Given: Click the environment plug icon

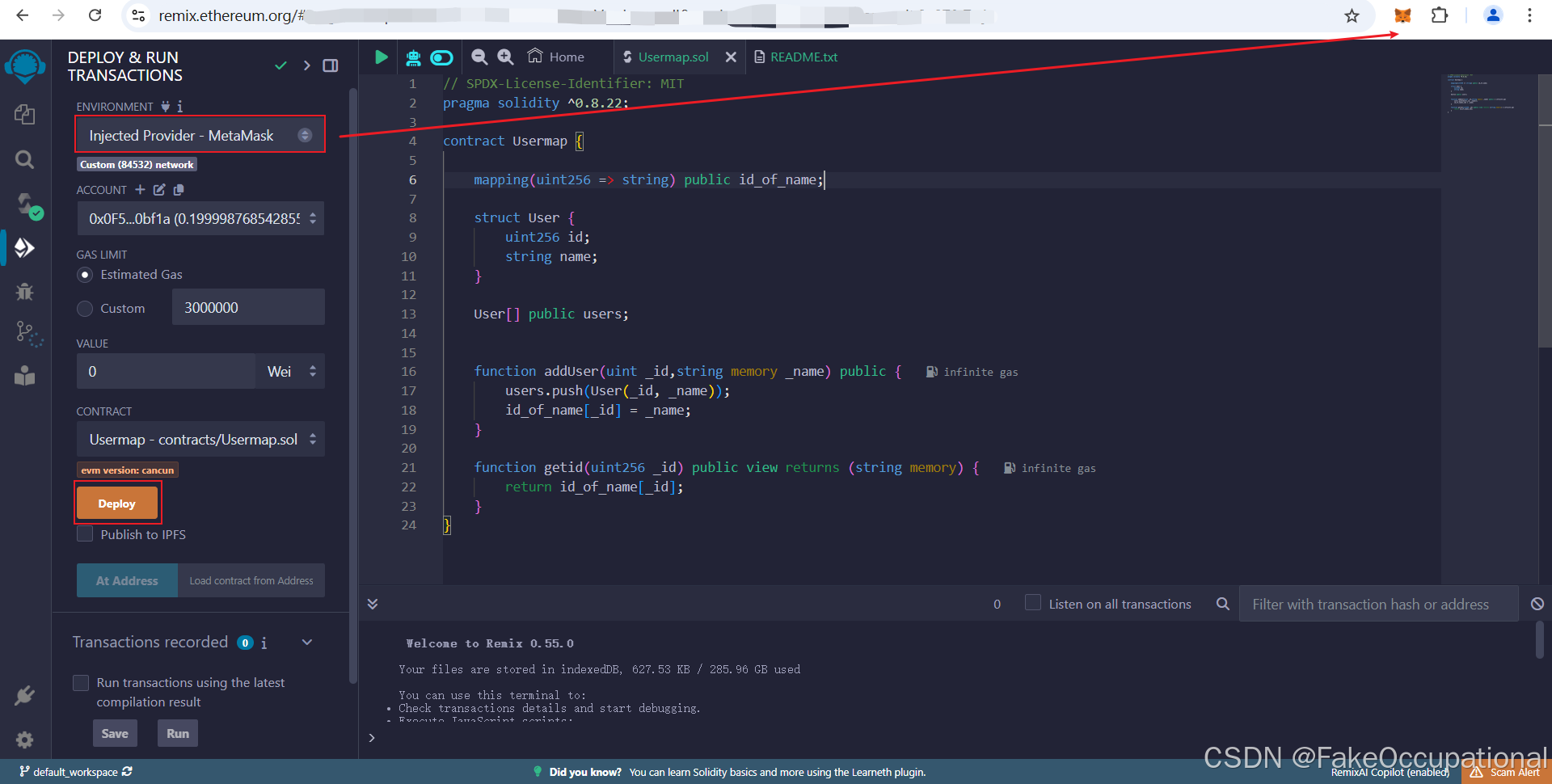Looking at the screenshot, I should pos(165,106).
